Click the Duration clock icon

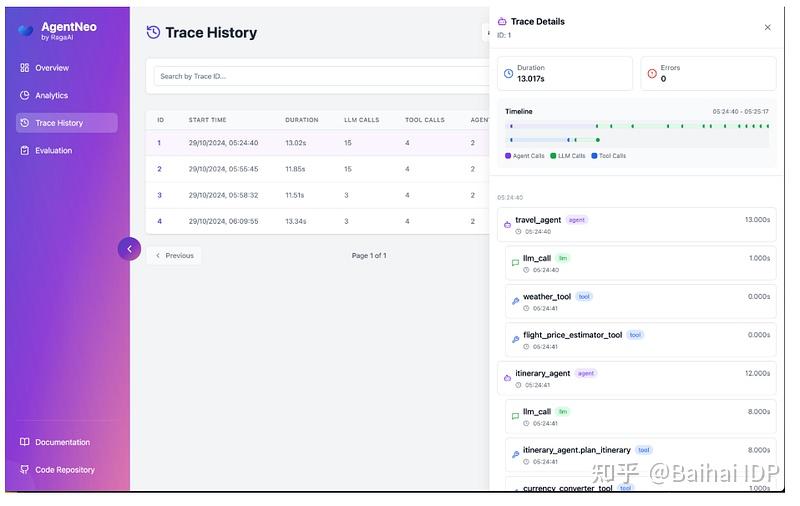pyautogui.click(x=508, y=73)
